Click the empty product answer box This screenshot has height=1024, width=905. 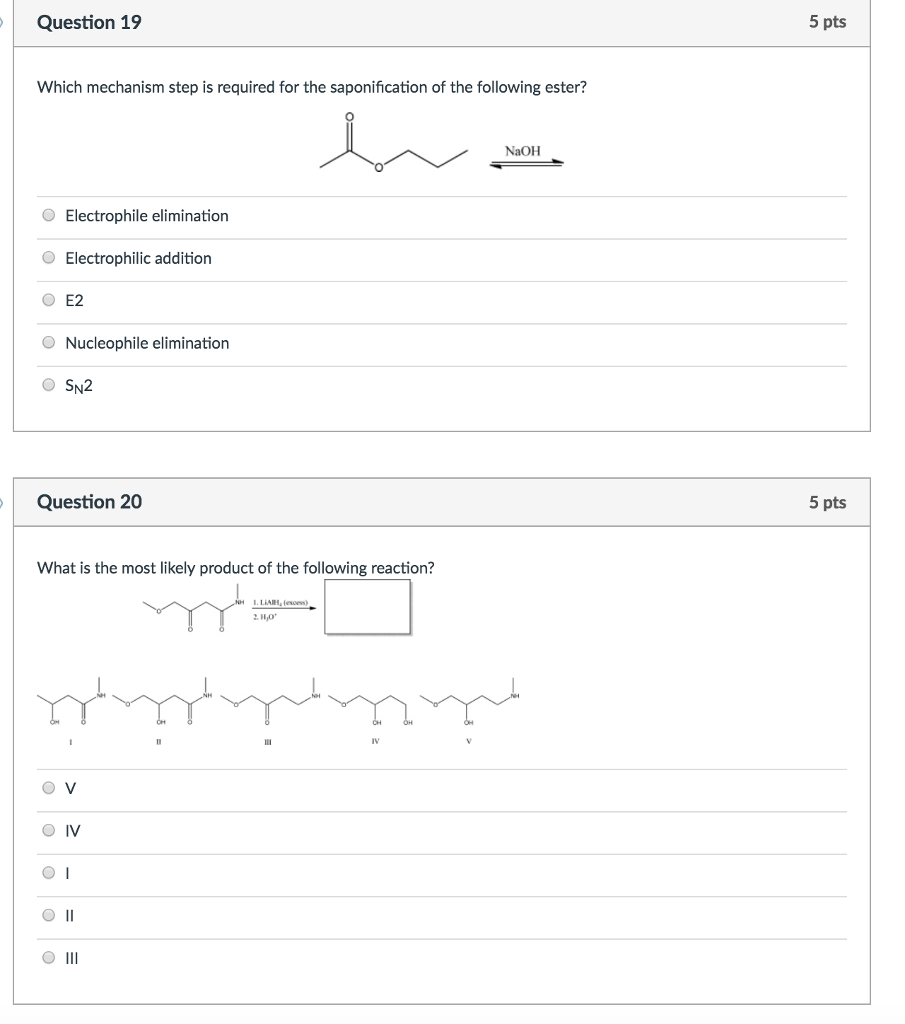point(368,606)
